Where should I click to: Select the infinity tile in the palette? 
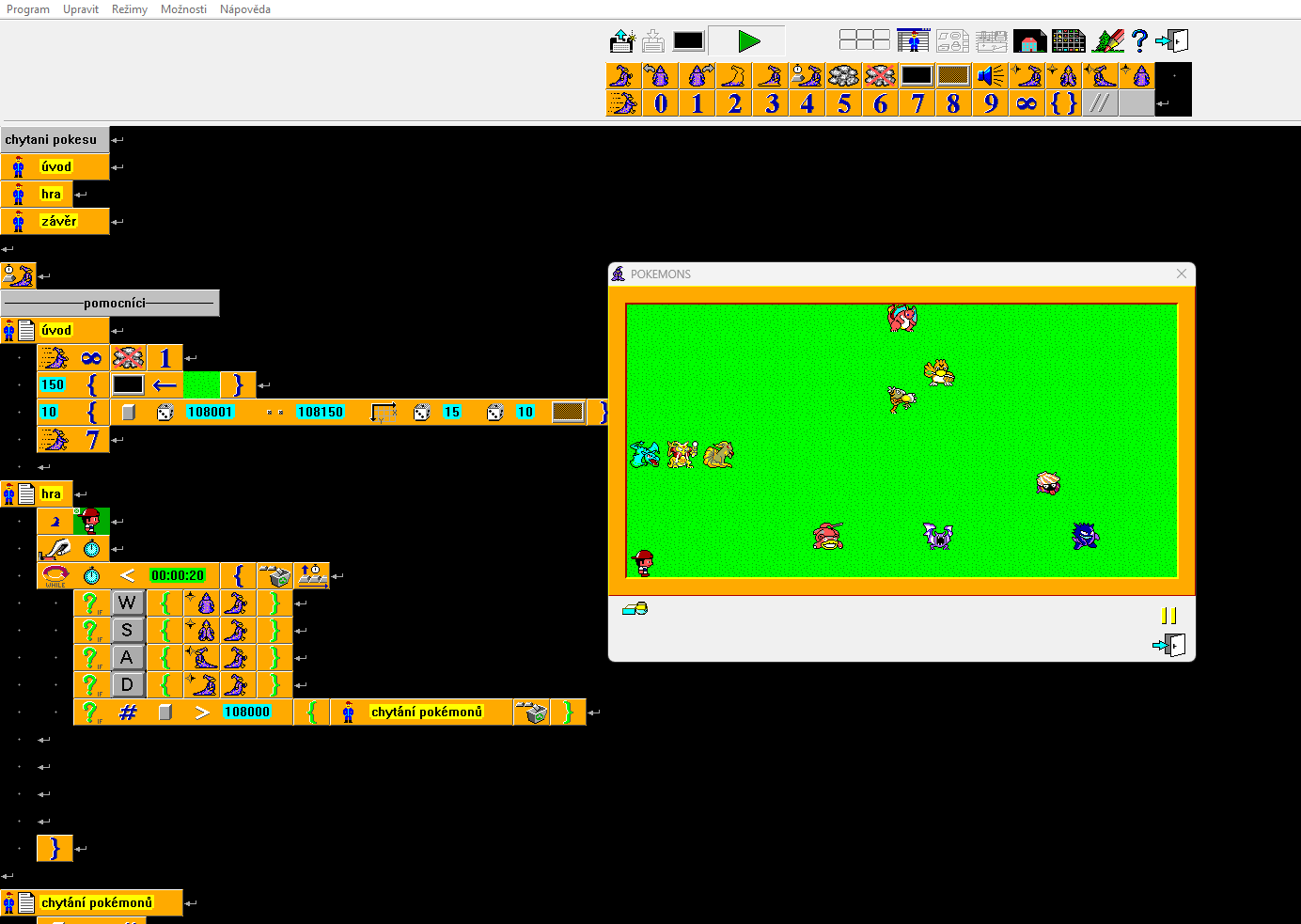[1027, 103]
